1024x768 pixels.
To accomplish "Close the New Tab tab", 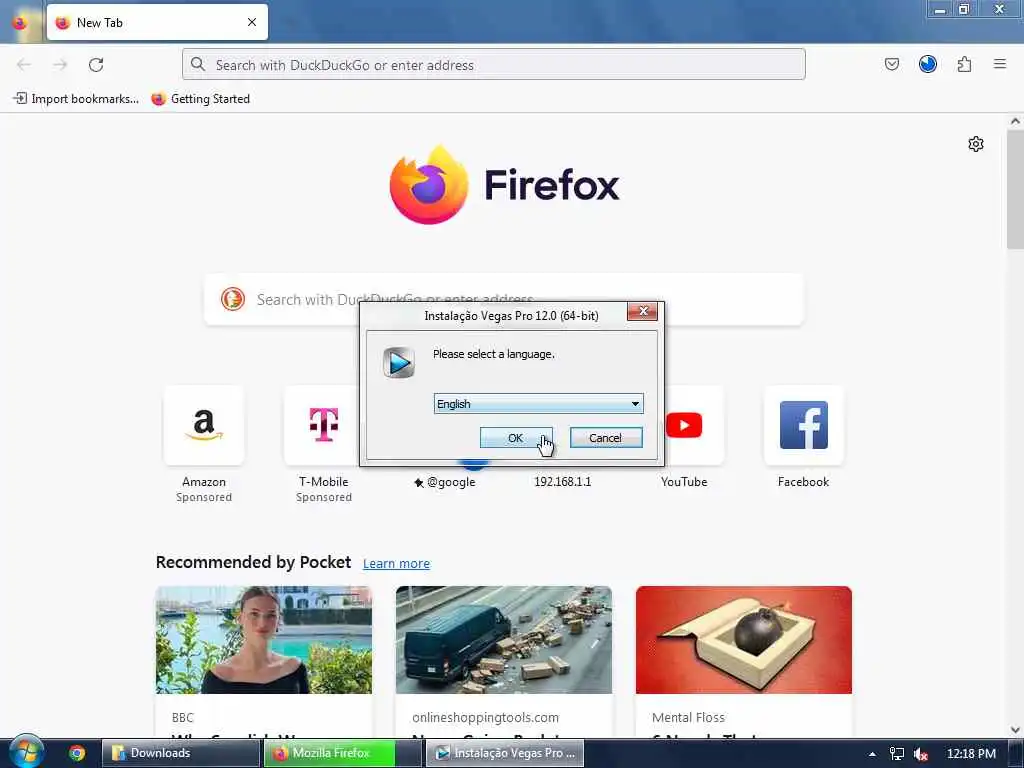I will click(252, 22).
